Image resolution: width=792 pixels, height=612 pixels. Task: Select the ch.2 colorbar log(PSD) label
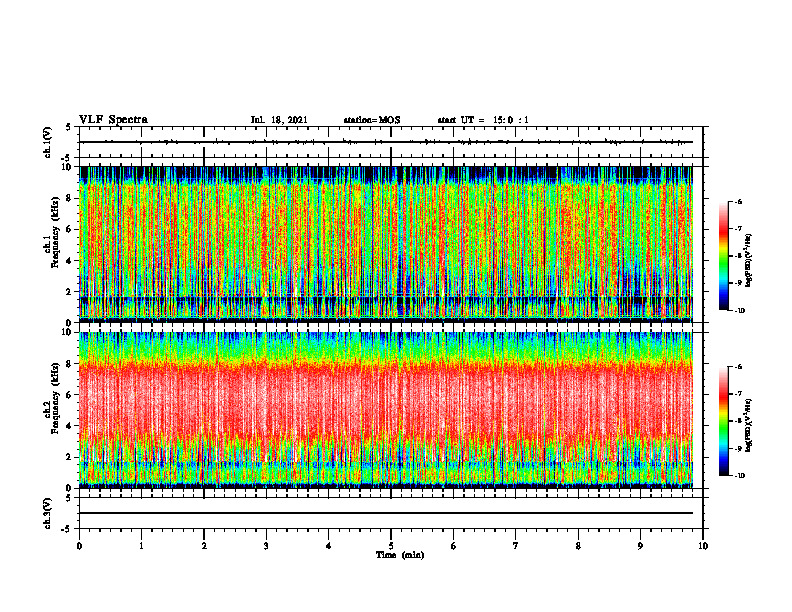749,425
